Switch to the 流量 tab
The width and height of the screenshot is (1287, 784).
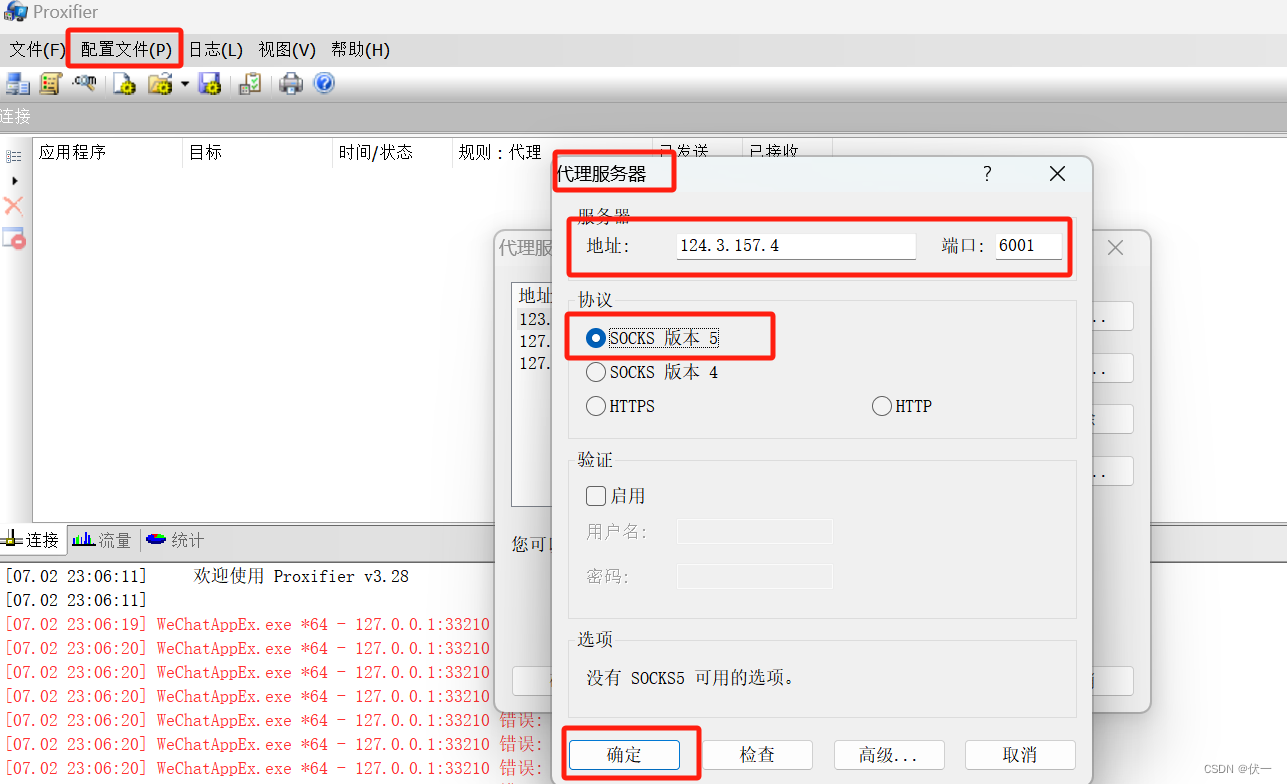102,540
